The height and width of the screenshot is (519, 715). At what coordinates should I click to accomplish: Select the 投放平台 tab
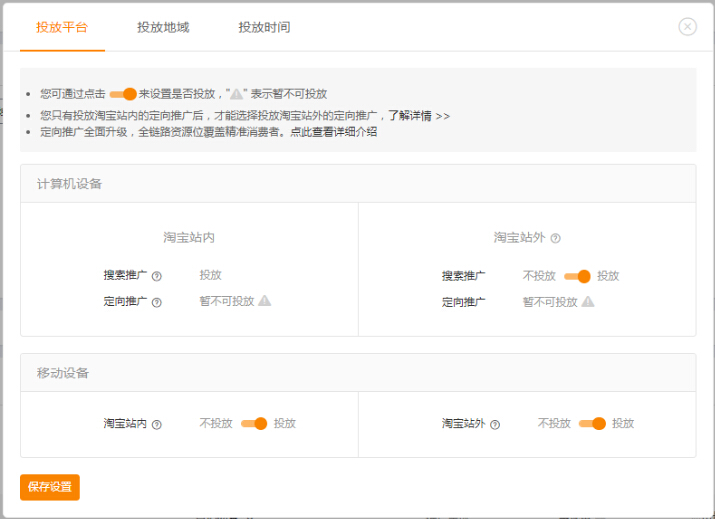coord(62,27)
